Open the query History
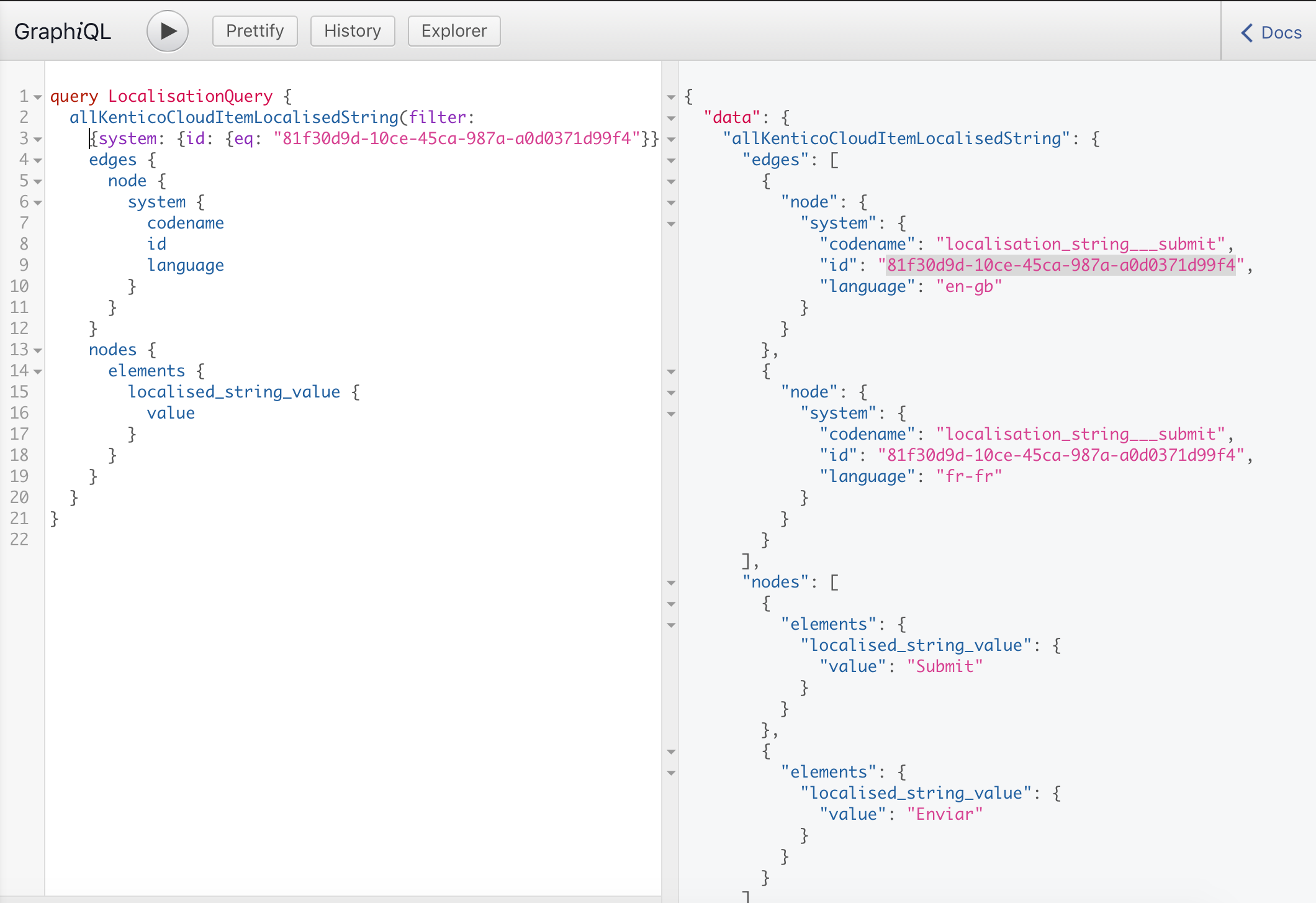Screen dimensions: 1316x903 (x=353, y=30)
